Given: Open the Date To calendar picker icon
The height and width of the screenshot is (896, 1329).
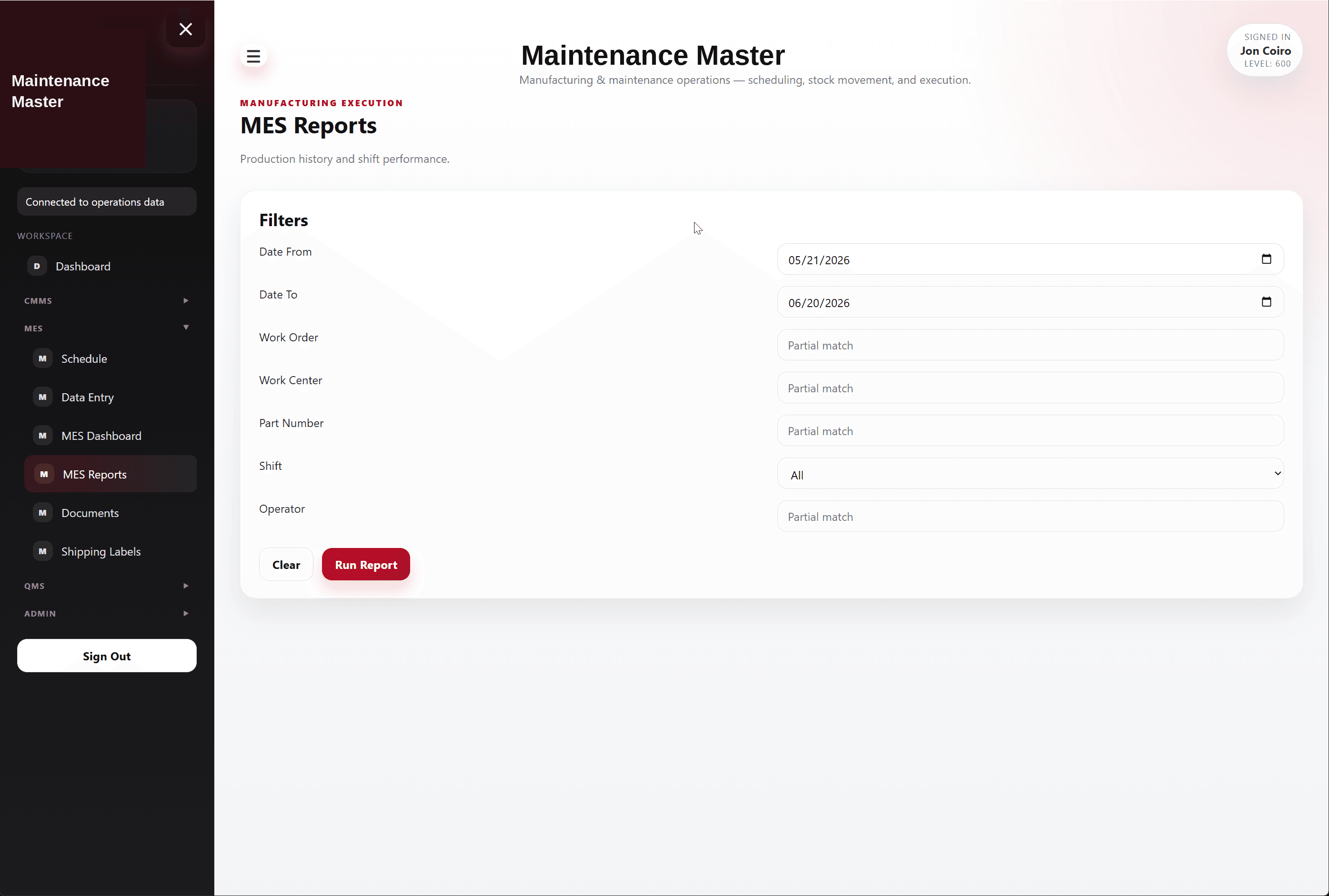Looking at the screenshot, I should [1266, 302].
